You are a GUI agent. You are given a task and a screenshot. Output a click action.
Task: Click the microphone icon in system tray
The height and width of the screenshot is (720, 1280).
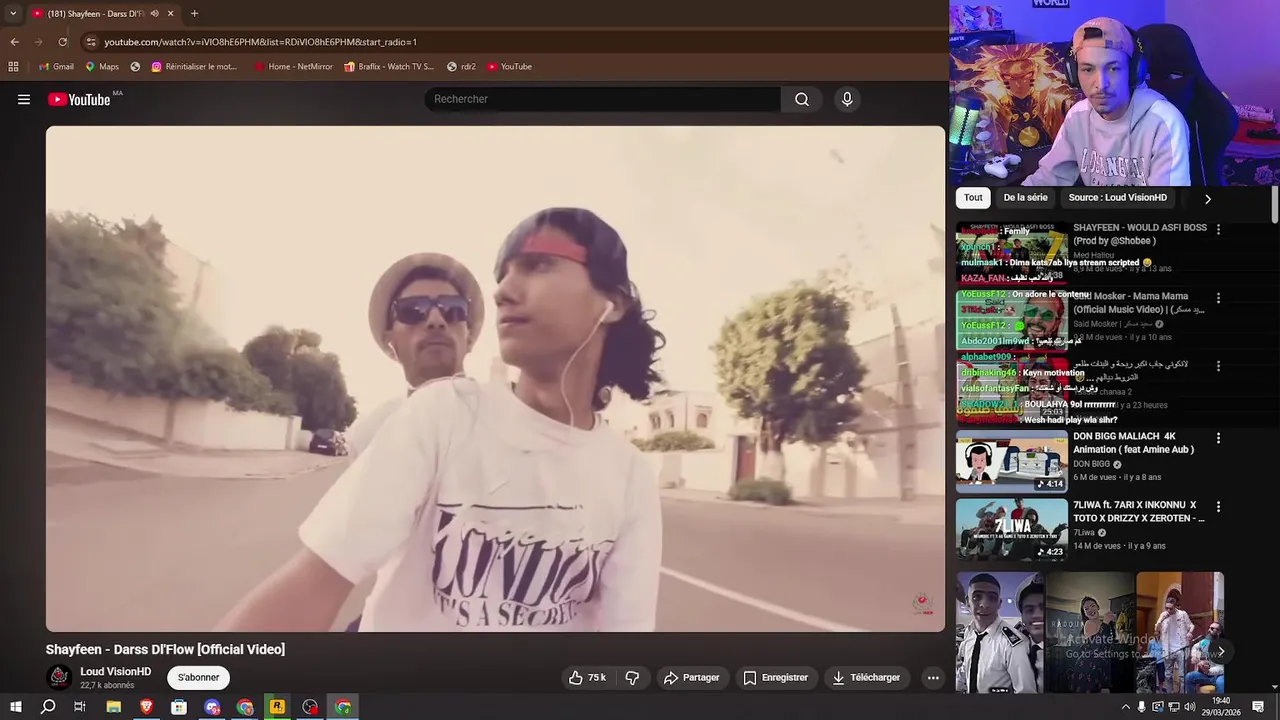pos(1141,707)
